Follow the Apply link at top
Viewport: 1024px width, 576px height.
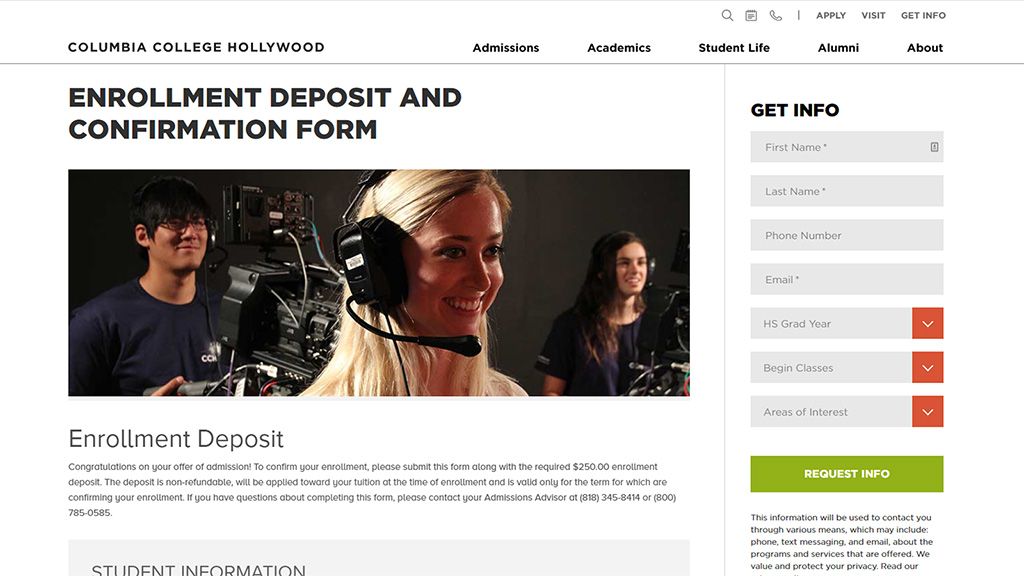click(831, 15)
